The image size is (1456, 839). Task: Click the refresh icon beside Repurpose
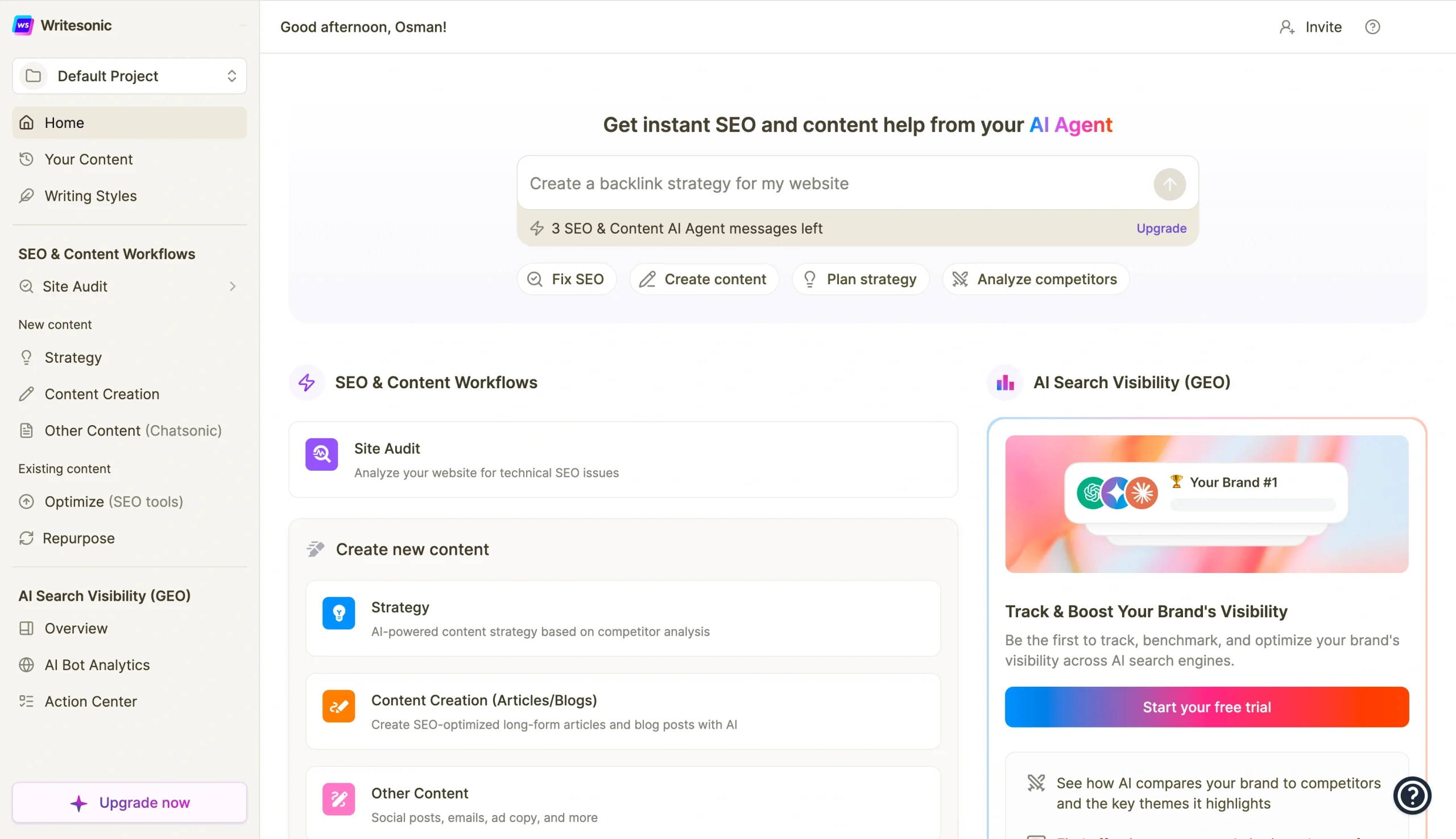pyautogui.click(x=27, y=538)
